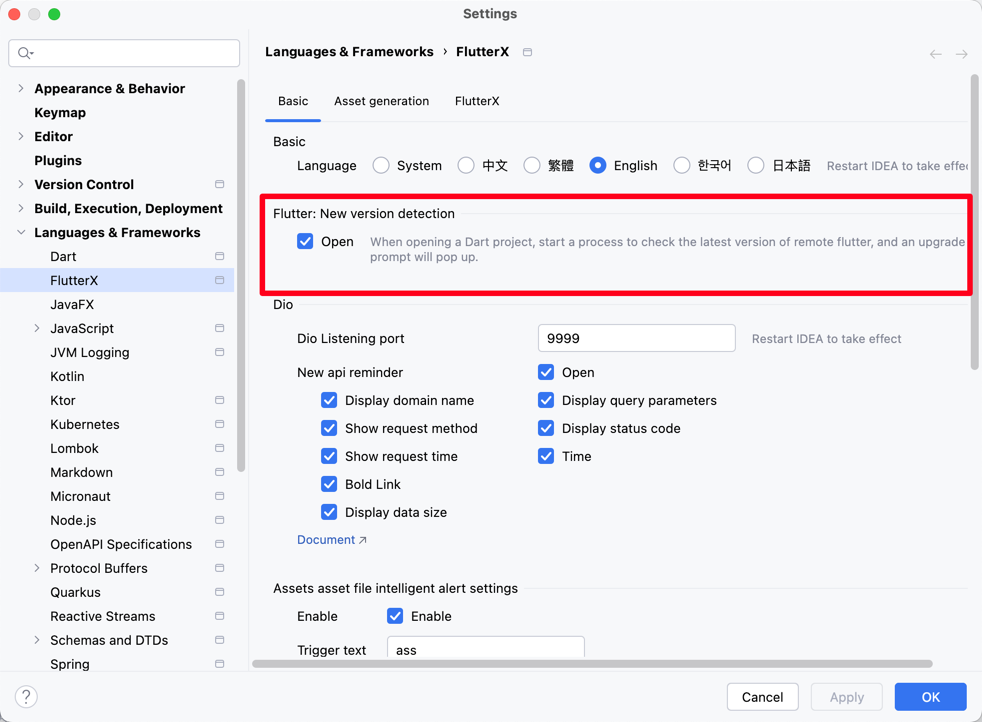The height and width of the screenshot is (722, 982).
Task: Click project-level icon next to Version Control
Action: 219,185
